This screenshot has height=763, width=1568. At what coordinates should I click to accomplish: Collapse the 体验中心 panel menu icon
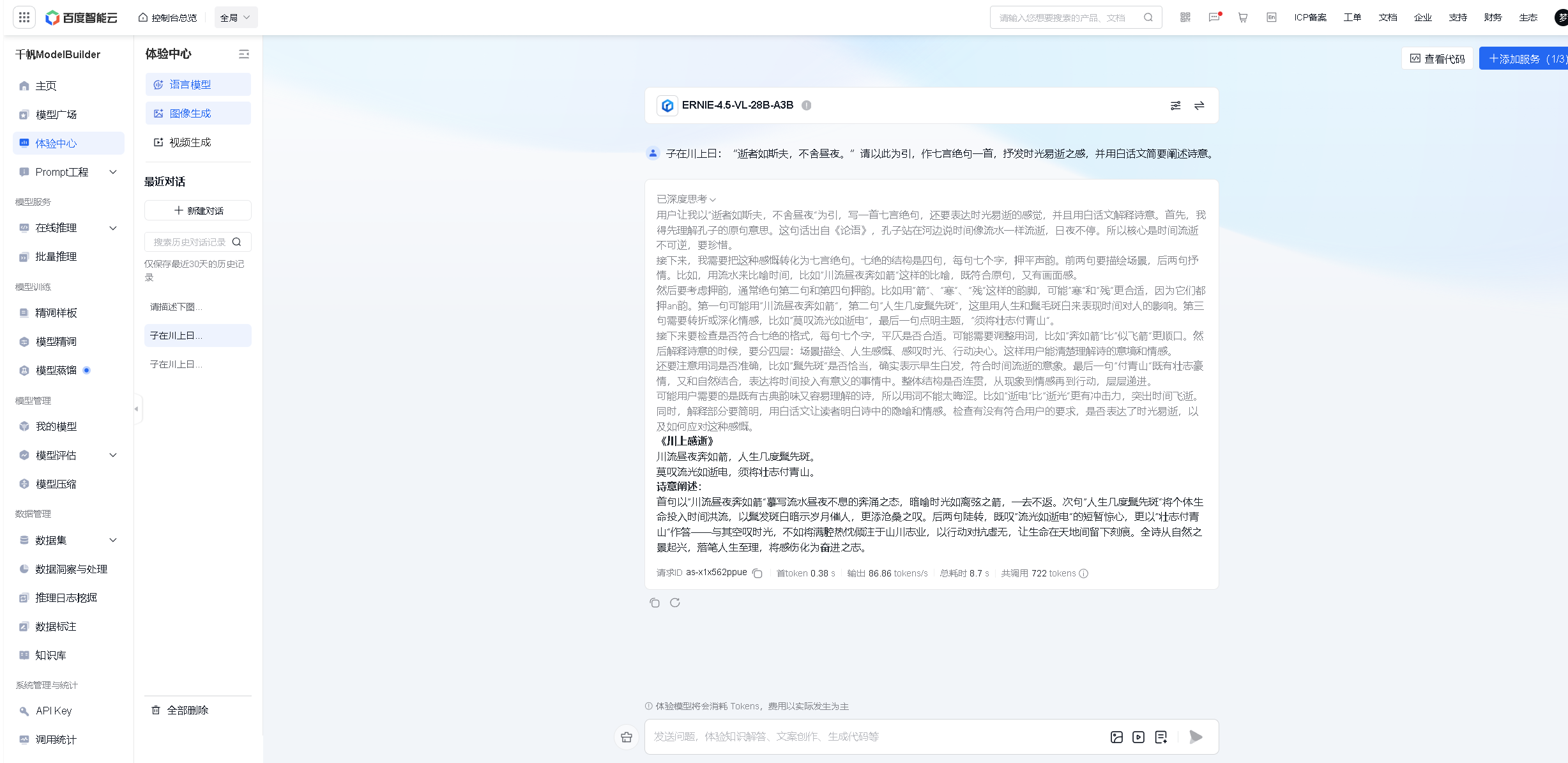click(244, 54)
